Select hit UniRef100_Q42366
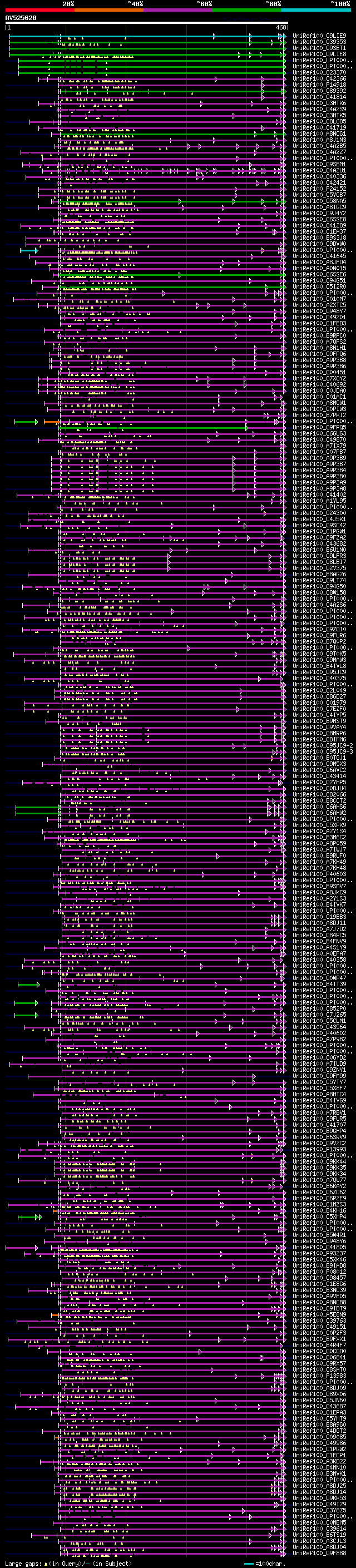The image size is (356, 1568). click(319, 78)
